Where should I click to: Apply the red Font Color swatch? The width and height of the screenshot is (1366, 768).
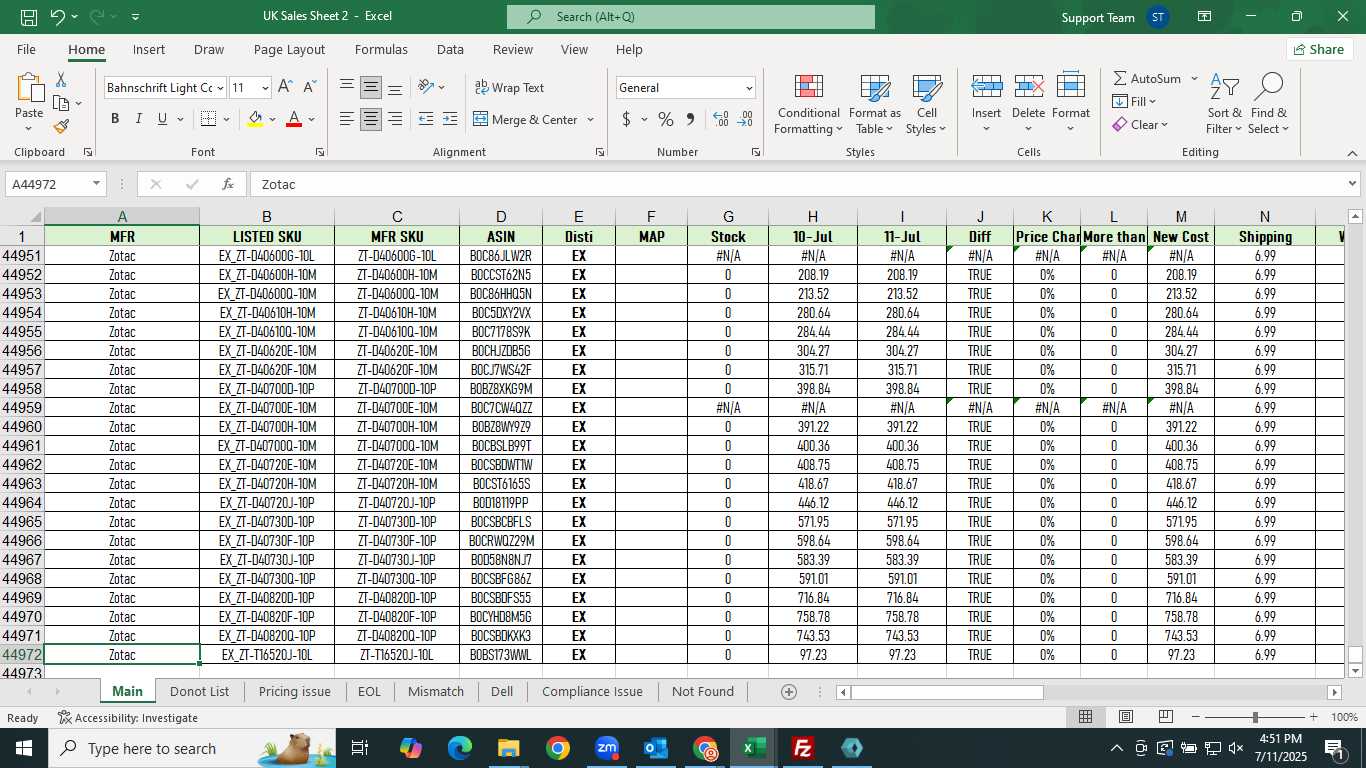pos(294,119)
